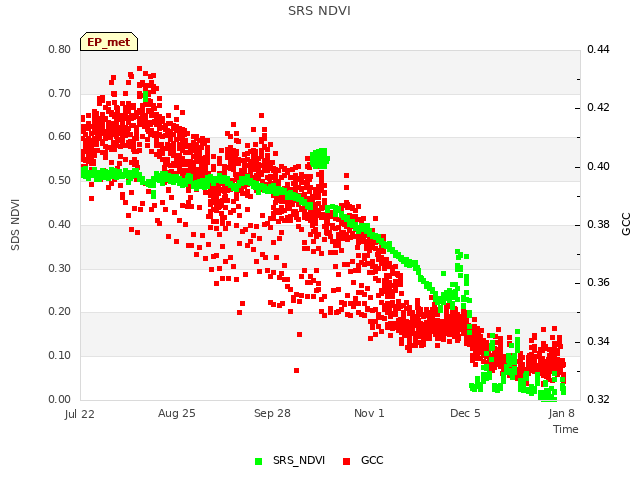Click the Sep 28 date tick label
Viewport: 640px width, 480px height.
click(x=272, y=413)
